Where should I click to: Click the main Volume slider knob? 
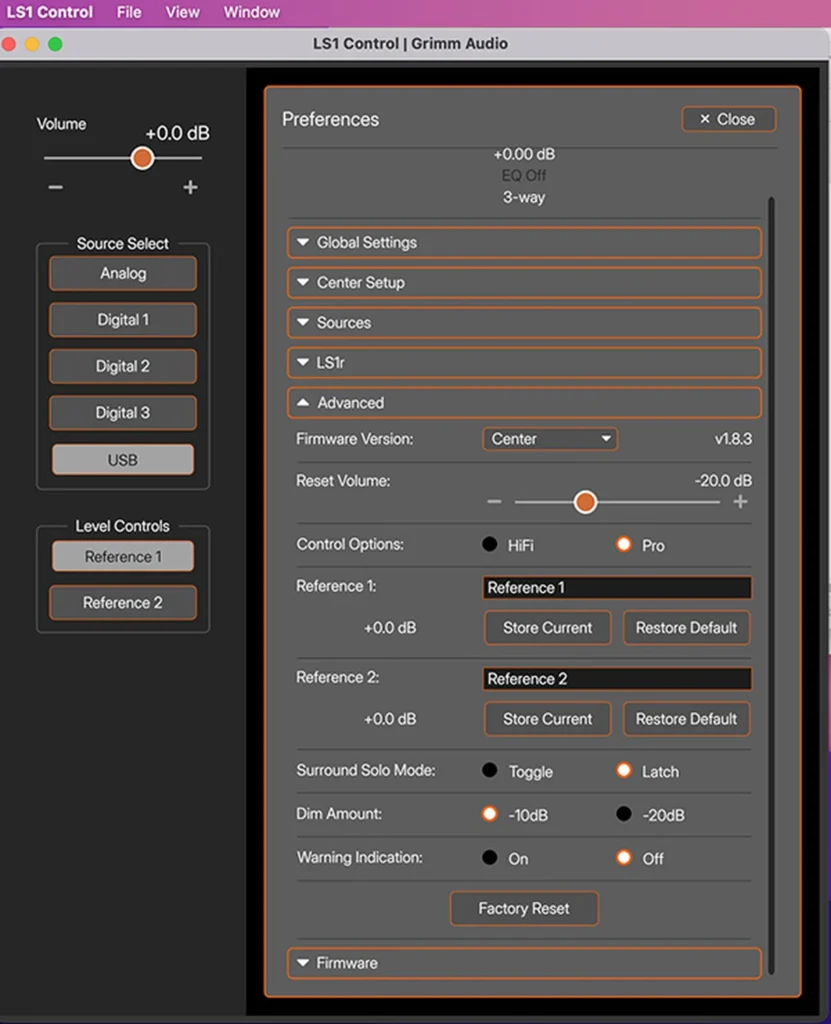[142, 158]
